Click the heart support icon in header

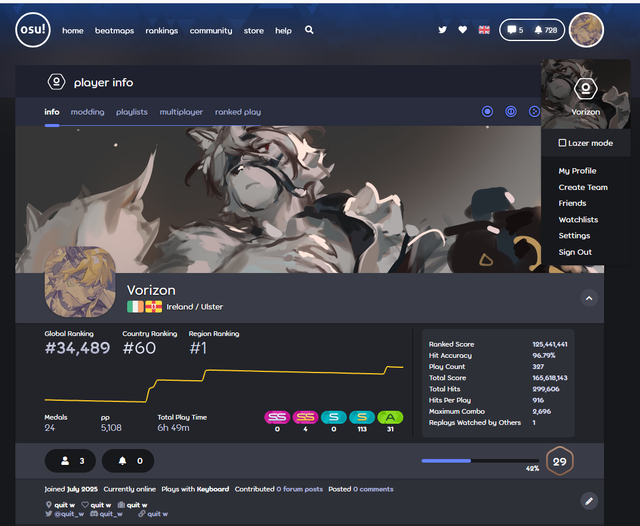click(x=462, y=30)
